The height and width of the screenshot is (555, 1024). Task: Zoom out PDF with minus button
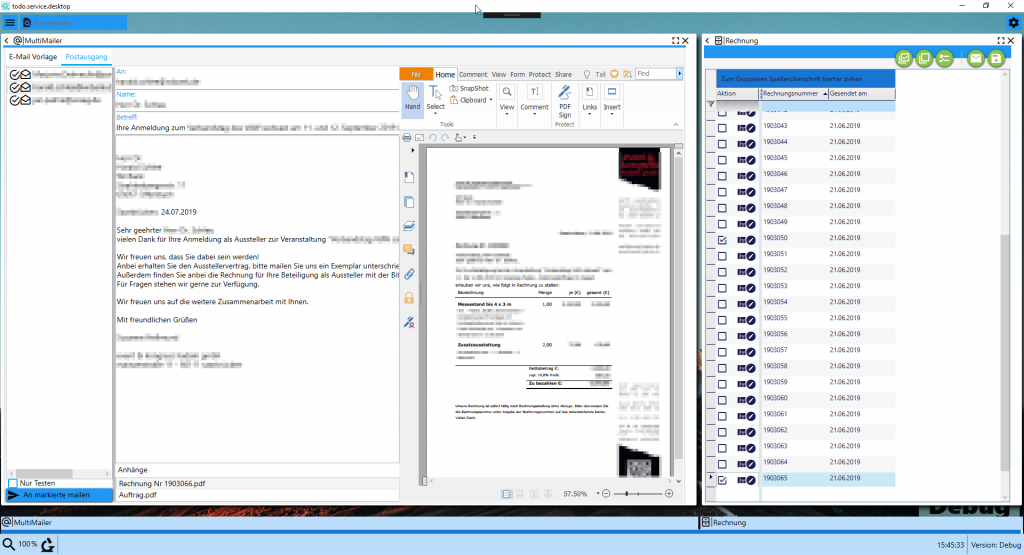[x=606, y=494]
